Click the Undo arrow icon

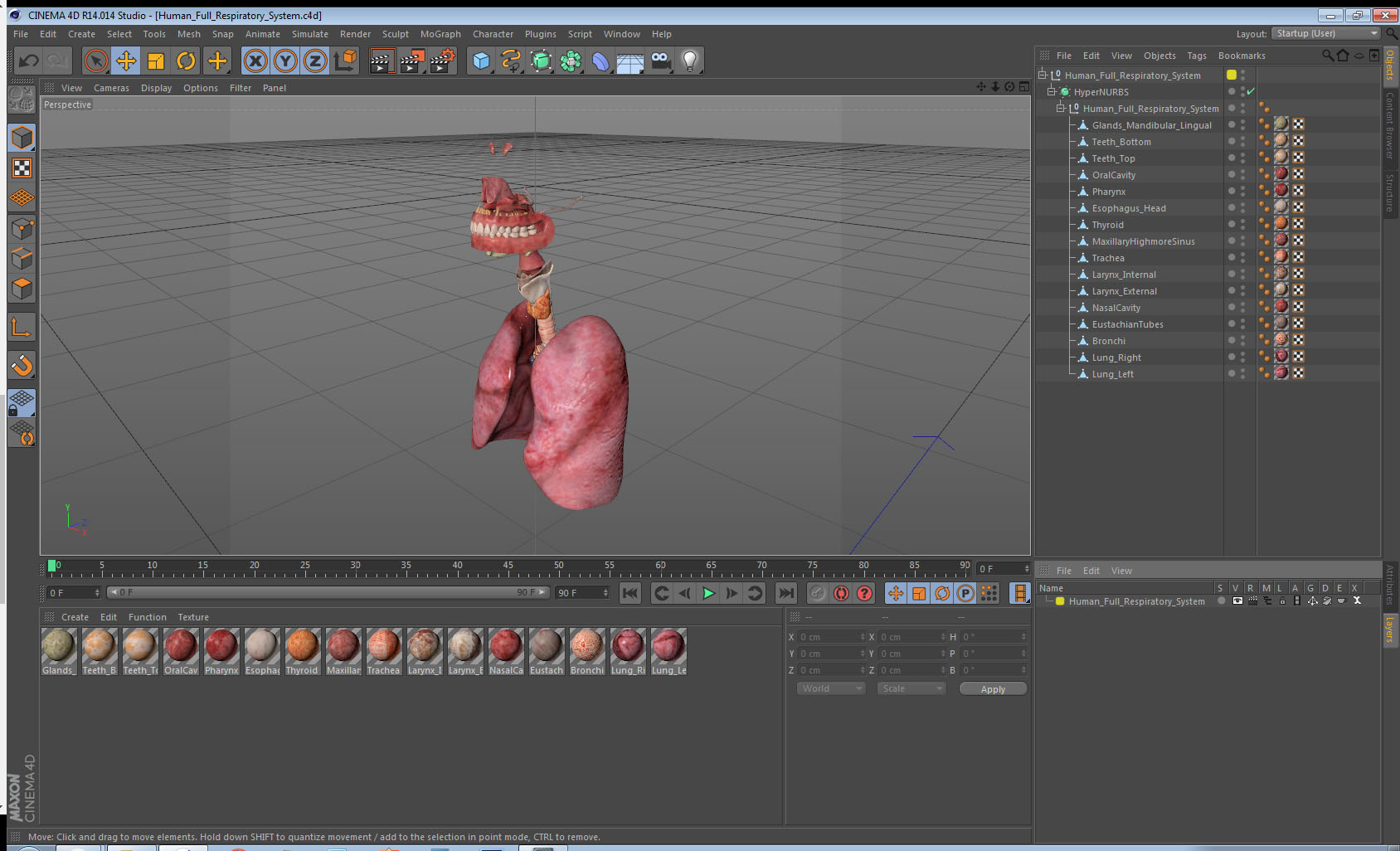tap(29, 61)
